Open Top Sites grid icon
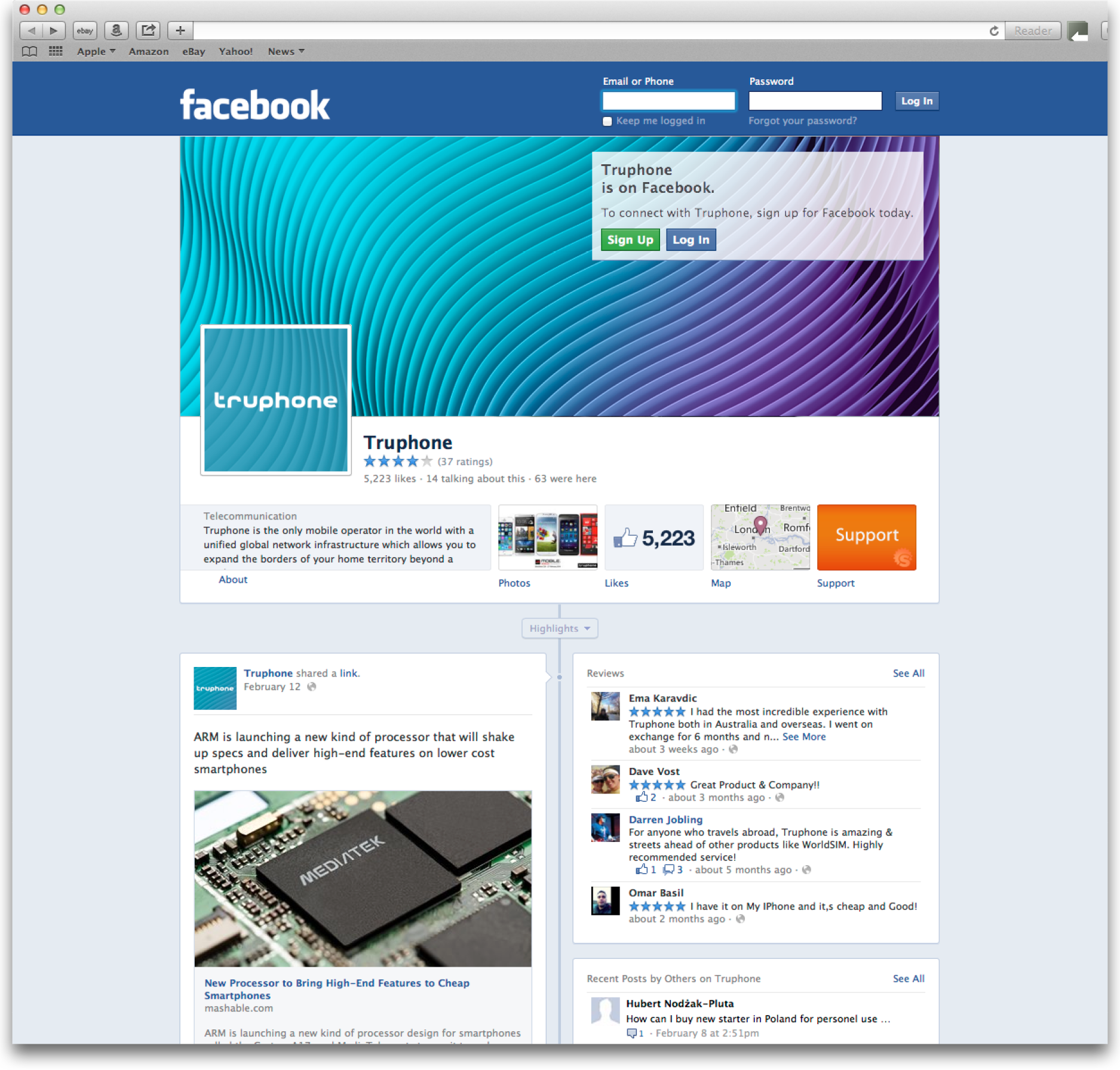 coord(56,51)
